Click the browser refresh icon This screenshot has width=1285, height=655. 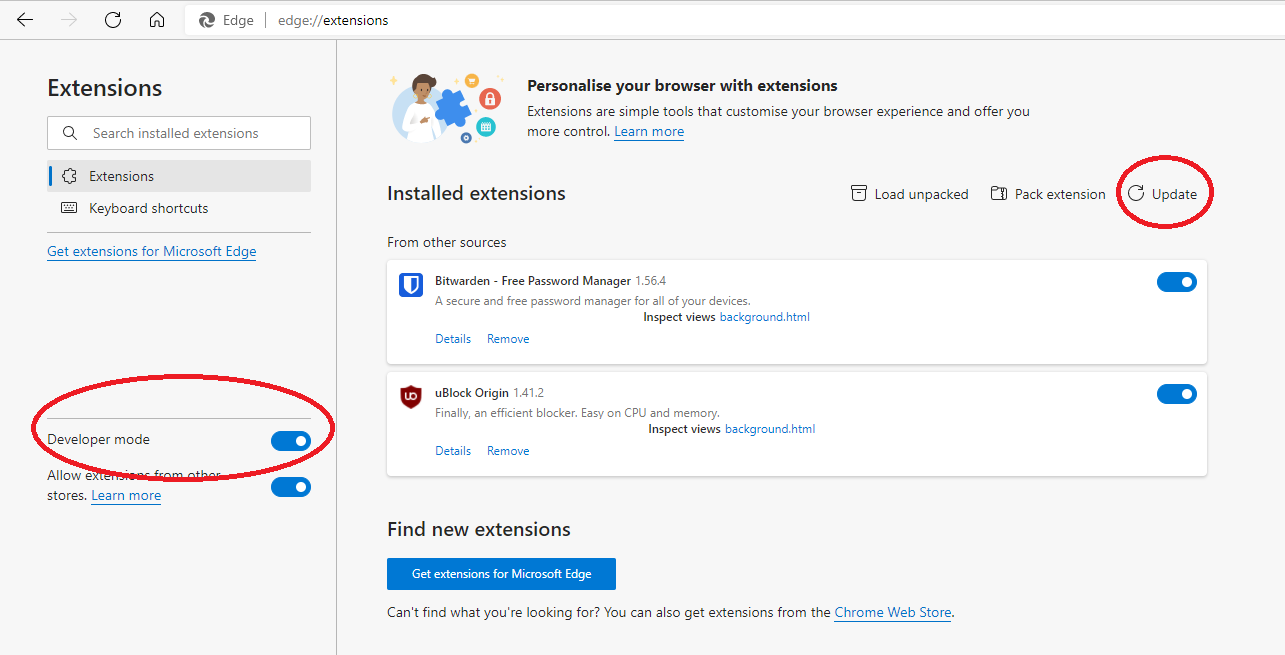click(x=113, y=20)
